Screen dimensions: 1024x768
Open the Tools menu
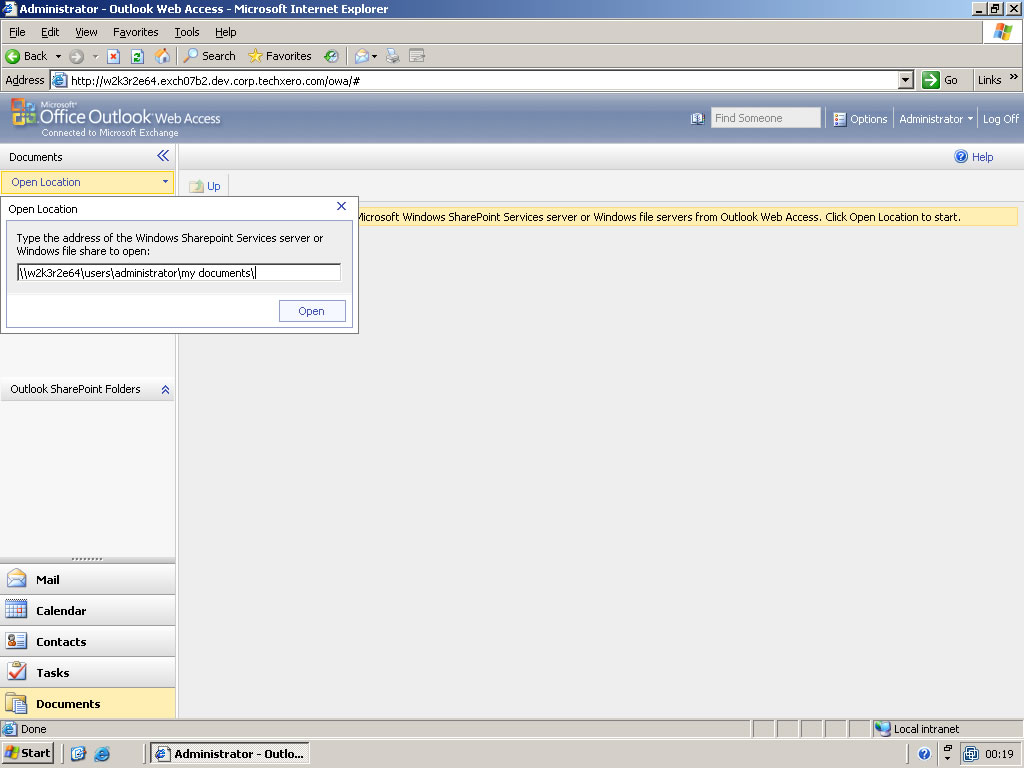[x=187, y=32]
